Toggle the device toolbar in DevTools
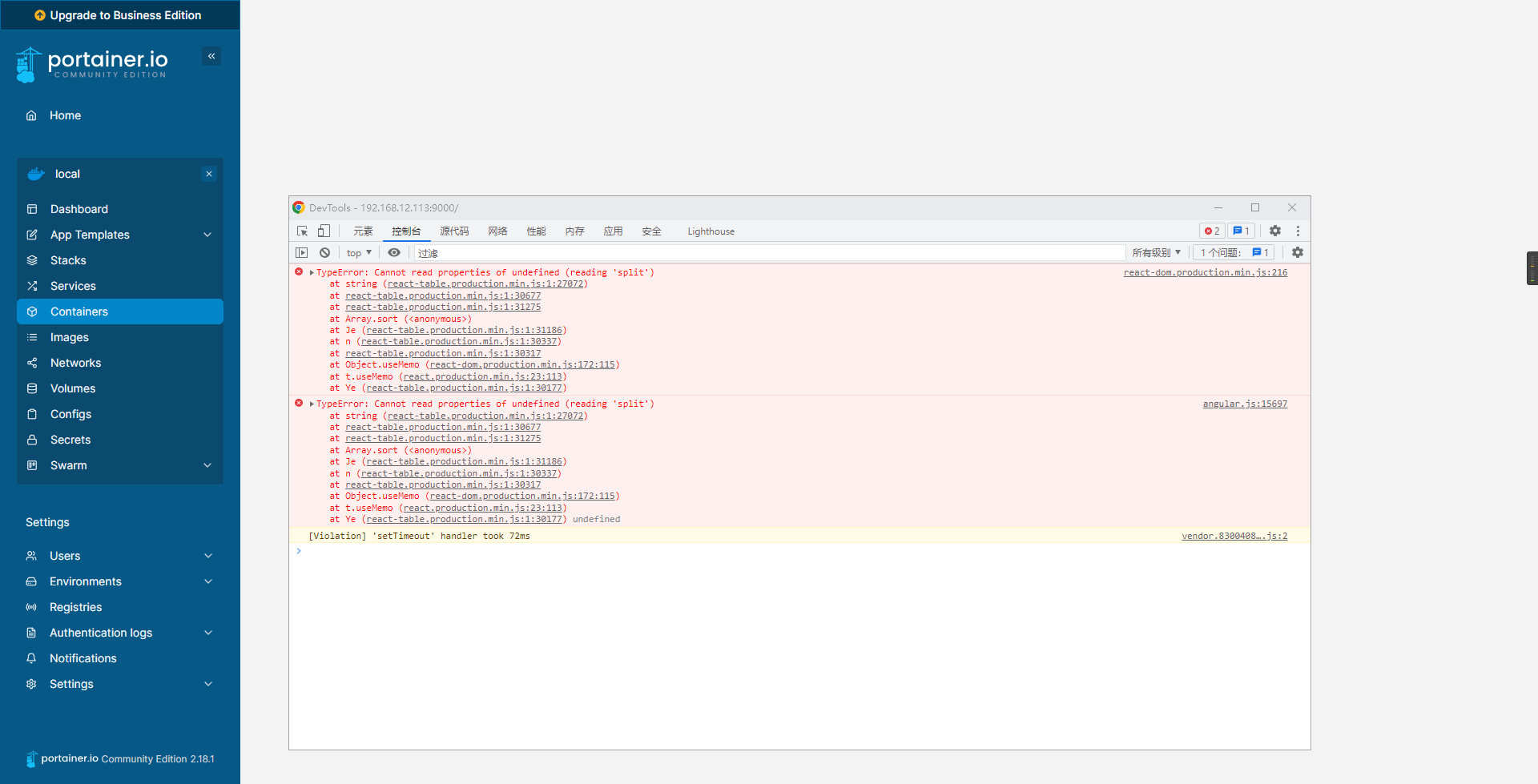 click(x=324, y=231)
